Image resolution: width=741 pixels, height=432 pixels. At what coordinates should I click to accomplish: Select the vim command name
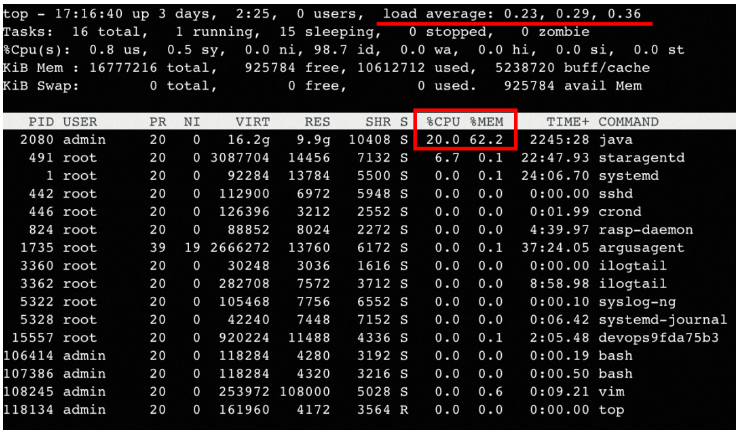click(611, 392)
